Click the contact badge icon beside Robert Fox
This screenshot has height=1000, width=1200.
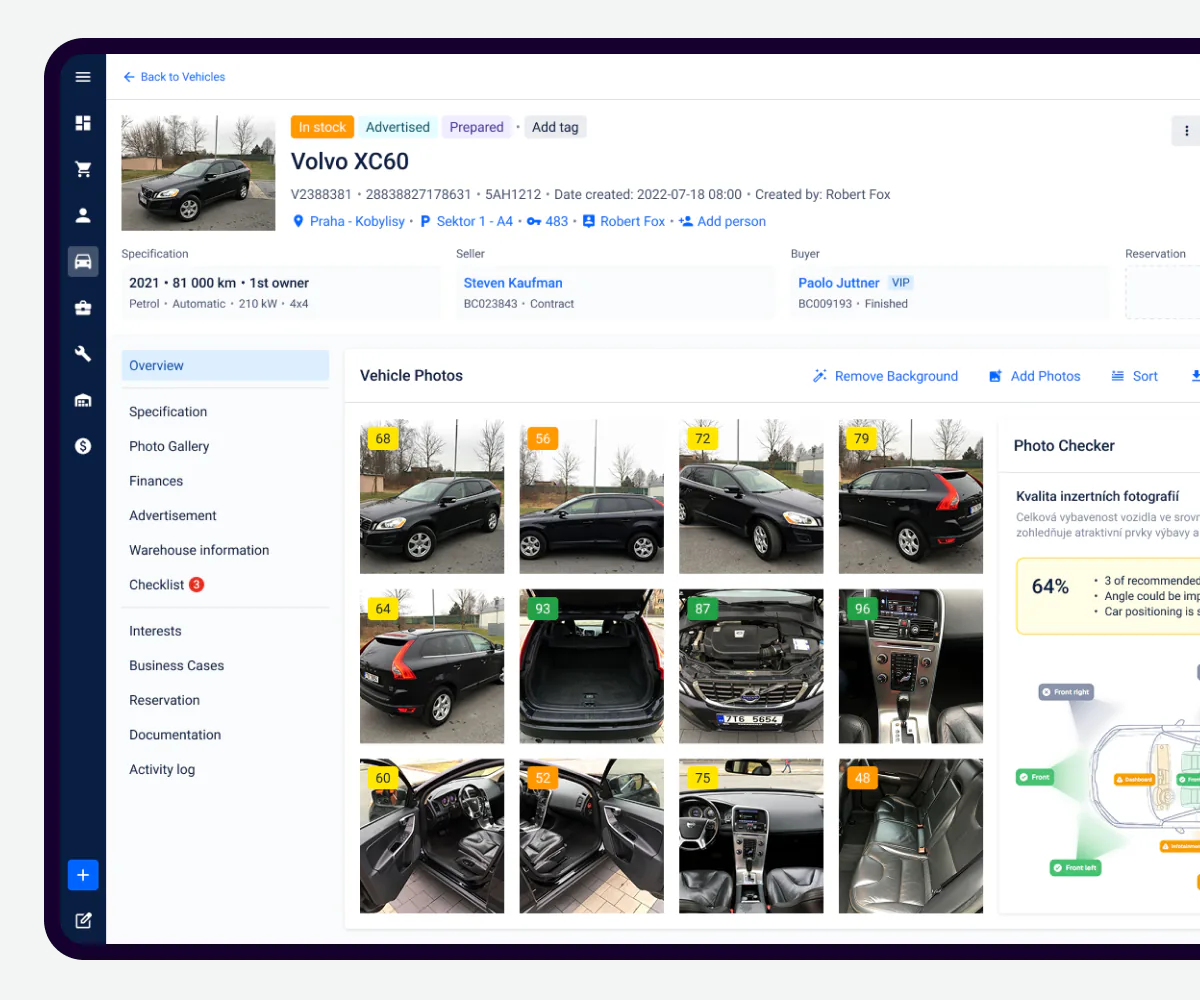(589, 221)
